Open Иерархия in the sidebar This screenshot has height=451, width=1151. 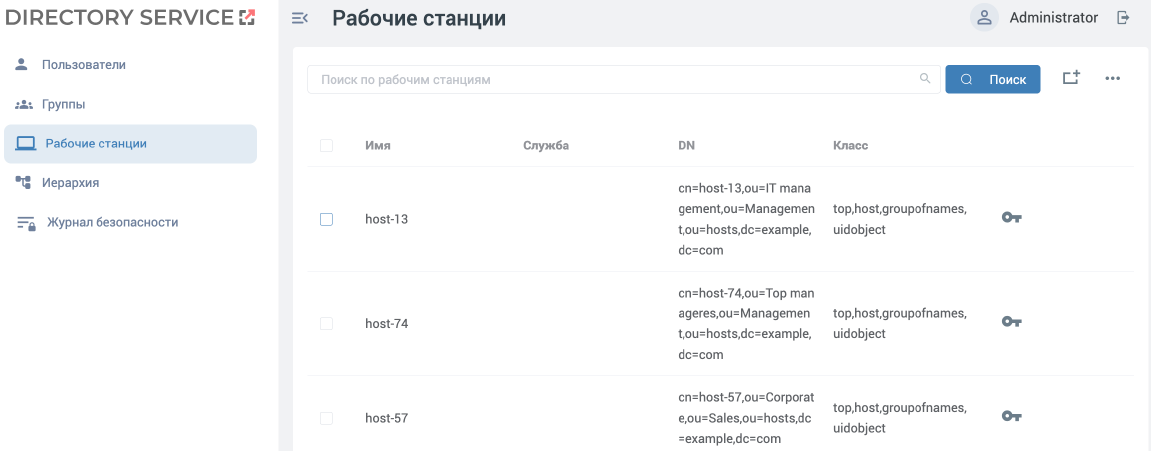(70, 183)
